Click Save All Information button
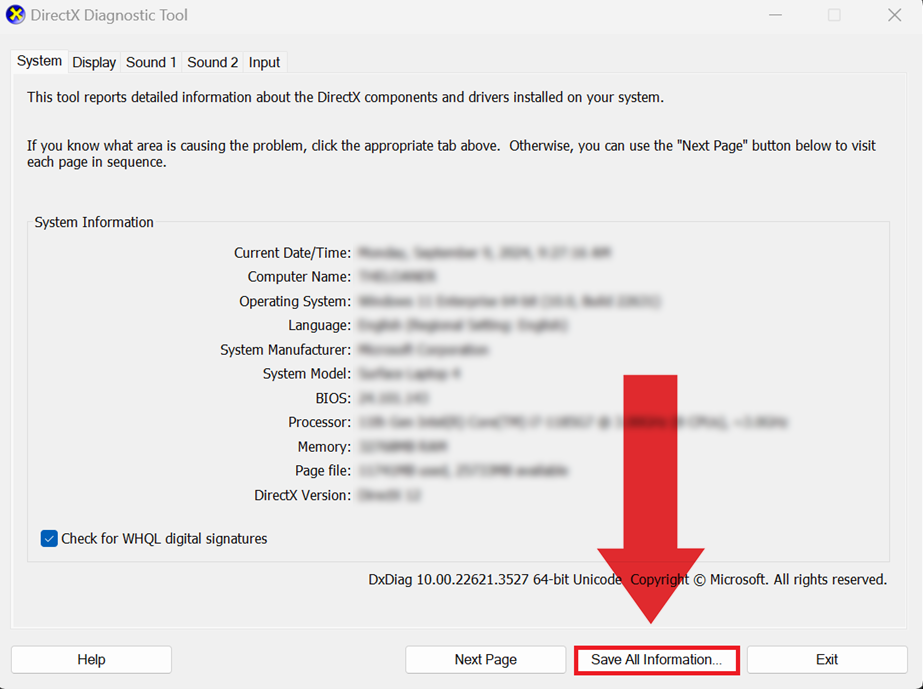Viewport: 923px width, 689px height. point(656,660)
